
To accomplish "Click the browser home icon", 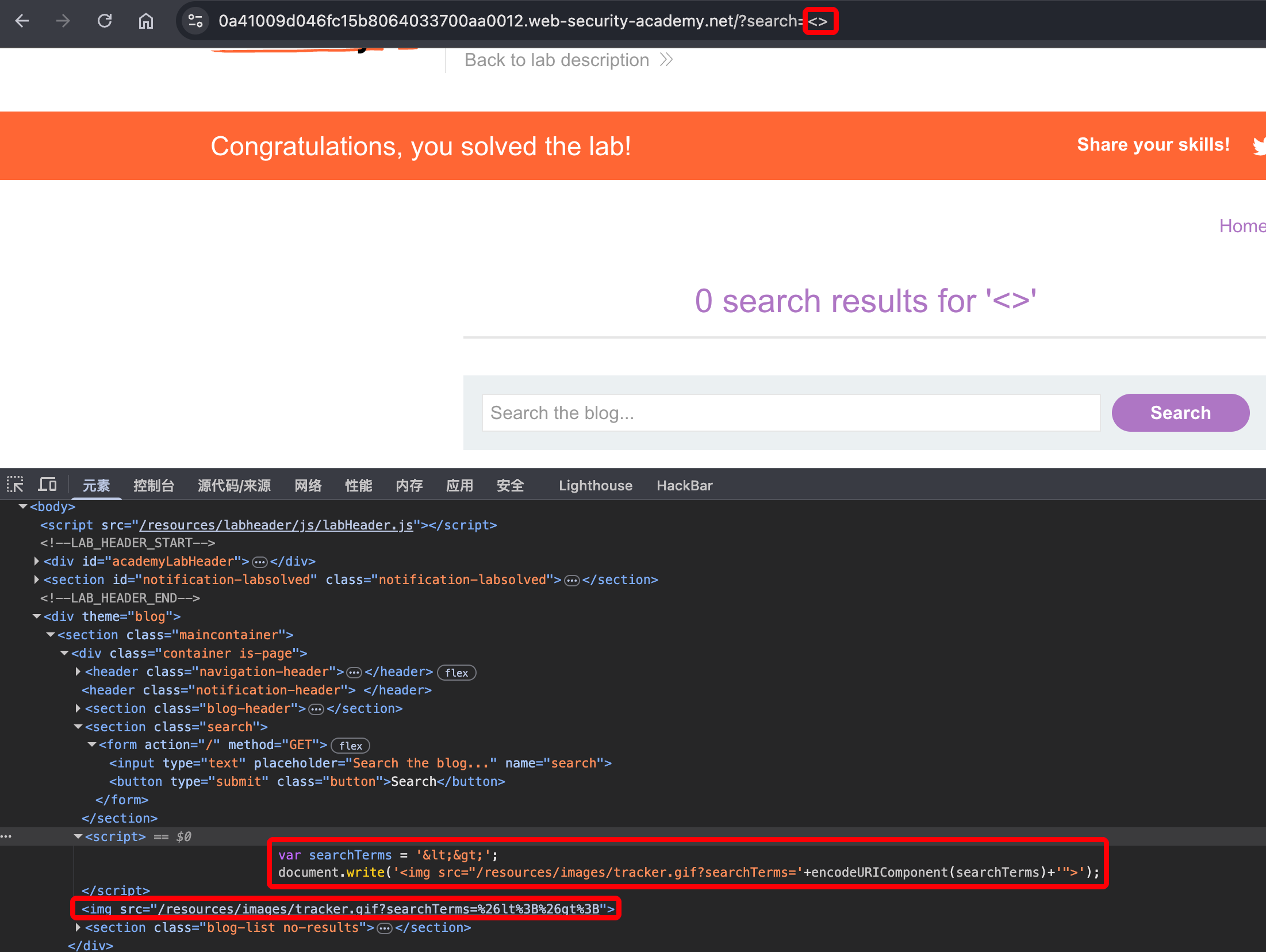I will point(146,21).
